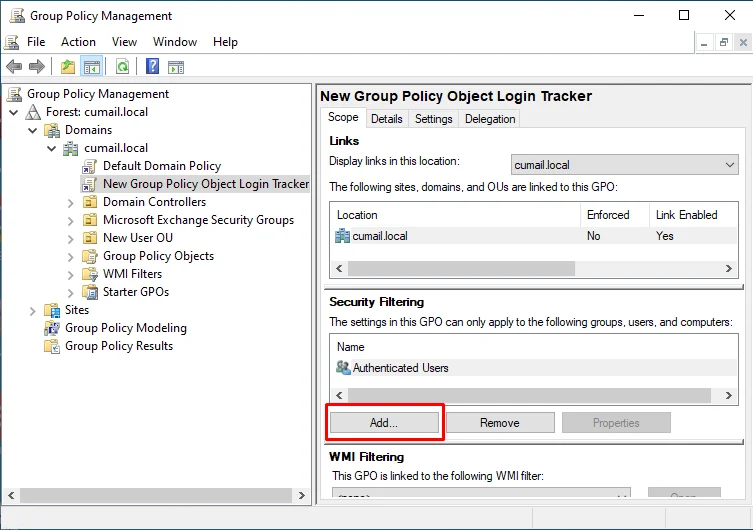
Task: Click the Links list horizontal scrollbar thumb
Action: tap(461, 268)
